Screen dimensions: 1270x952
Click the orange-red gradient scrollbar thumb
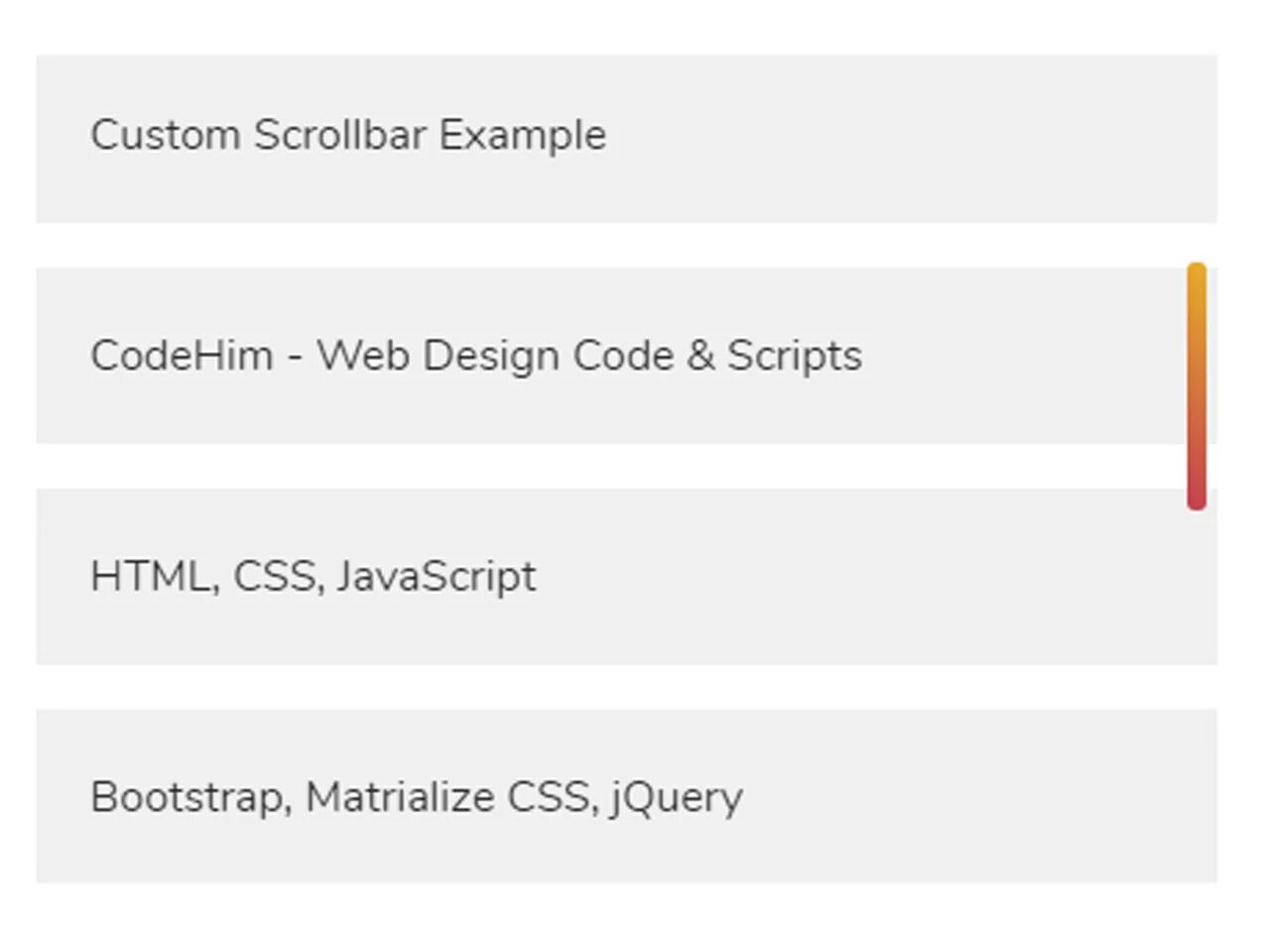tap(1196, 387)
